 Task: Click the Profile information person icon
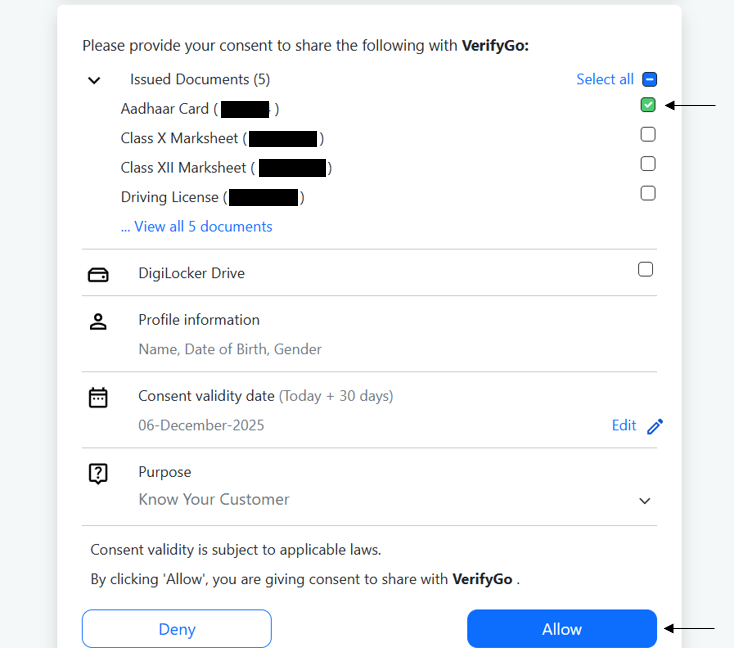(98, 322)
